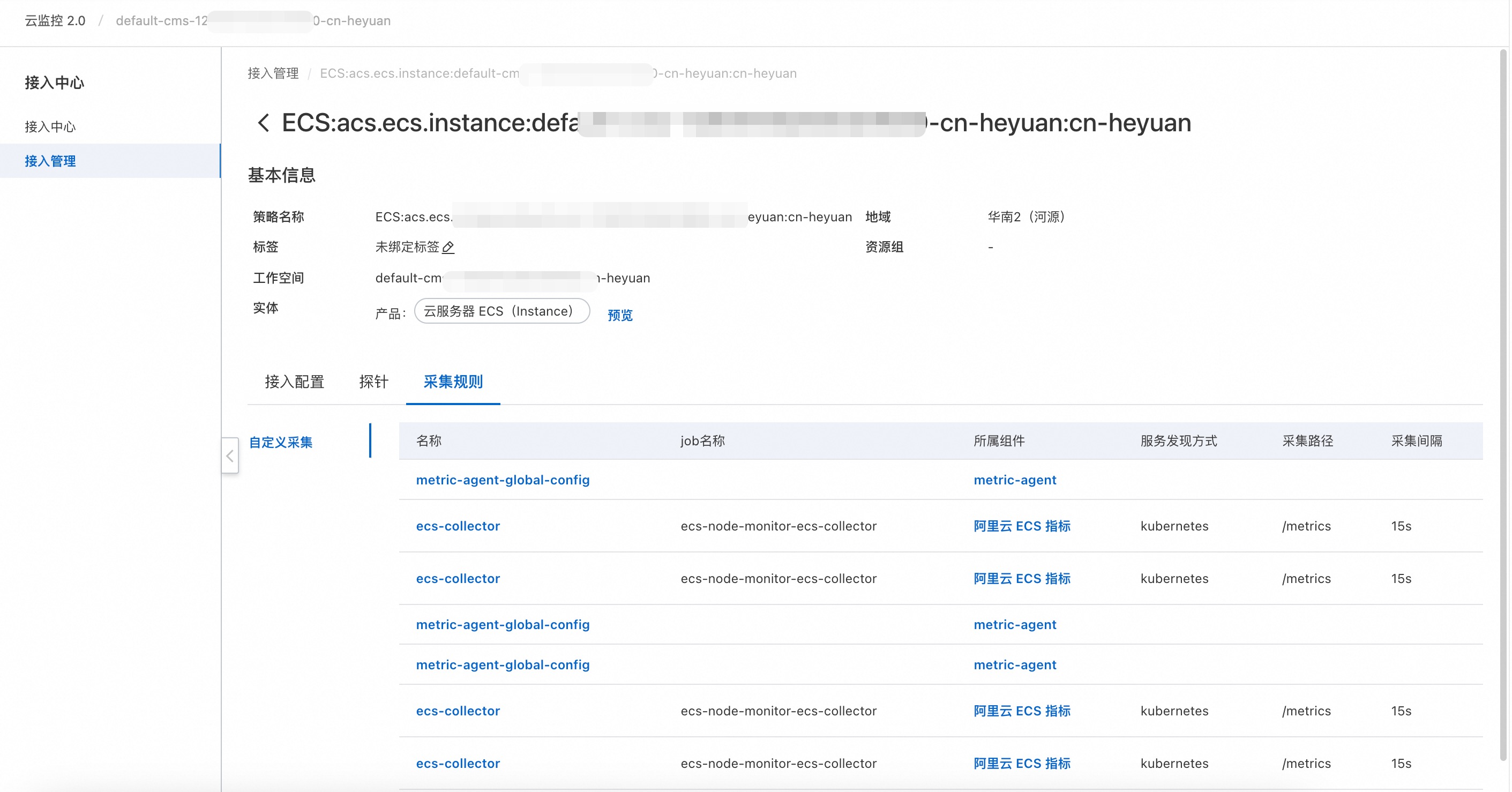Open the 接入管理 breadcrumb link

click(x=274, y=73)
